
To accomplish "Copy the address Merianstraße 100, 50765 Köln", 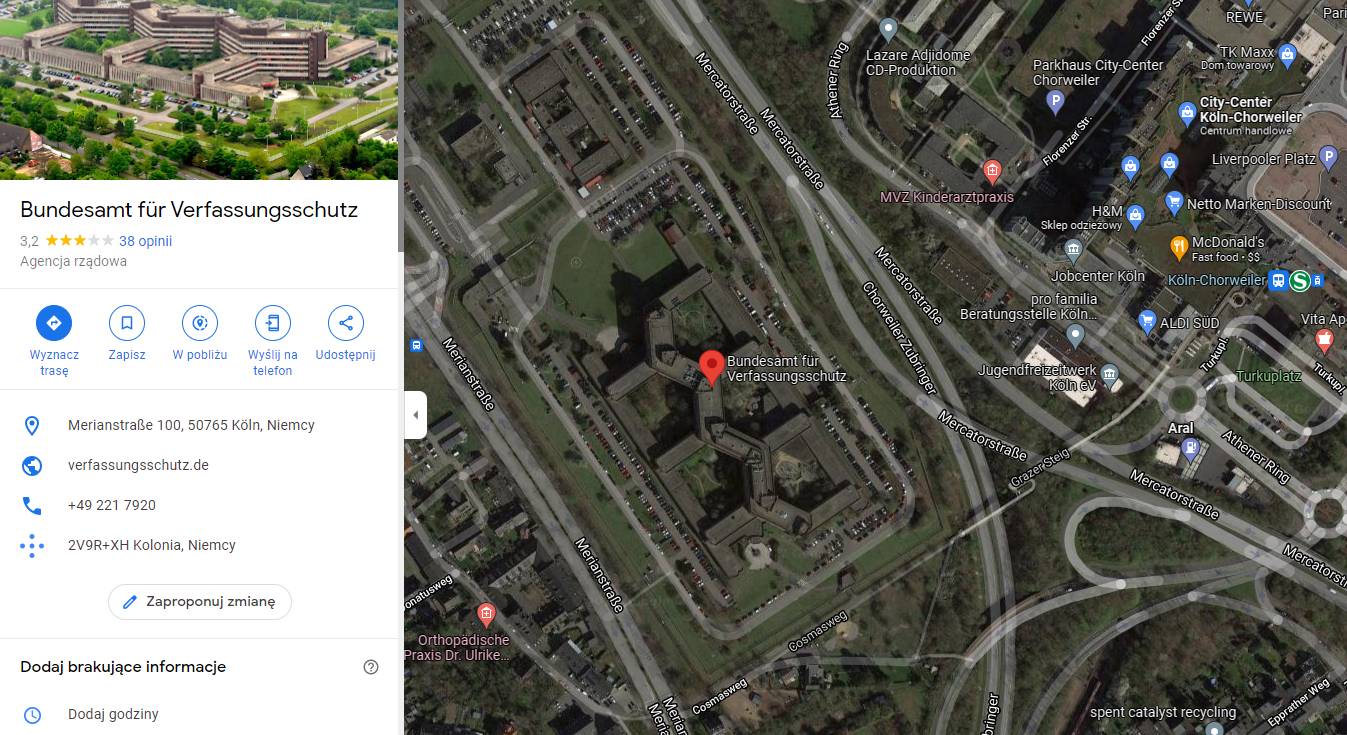I will coord(191,425).
